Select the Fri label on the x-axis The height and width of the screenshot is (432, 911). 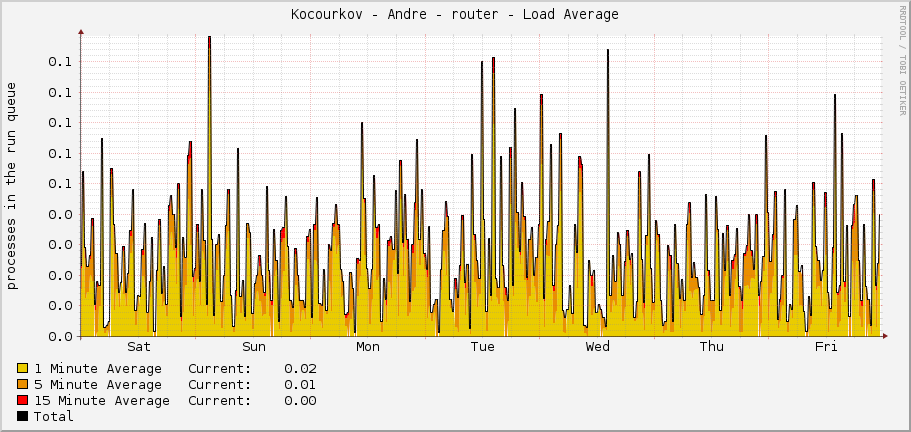coord(826,347)
